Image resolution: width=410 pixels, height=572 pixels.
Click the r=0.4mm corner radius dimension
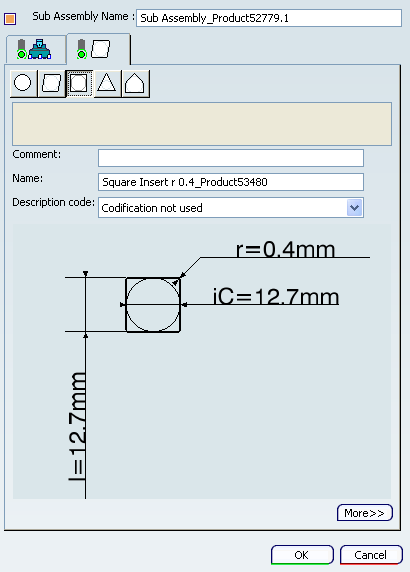click(285, 249)
